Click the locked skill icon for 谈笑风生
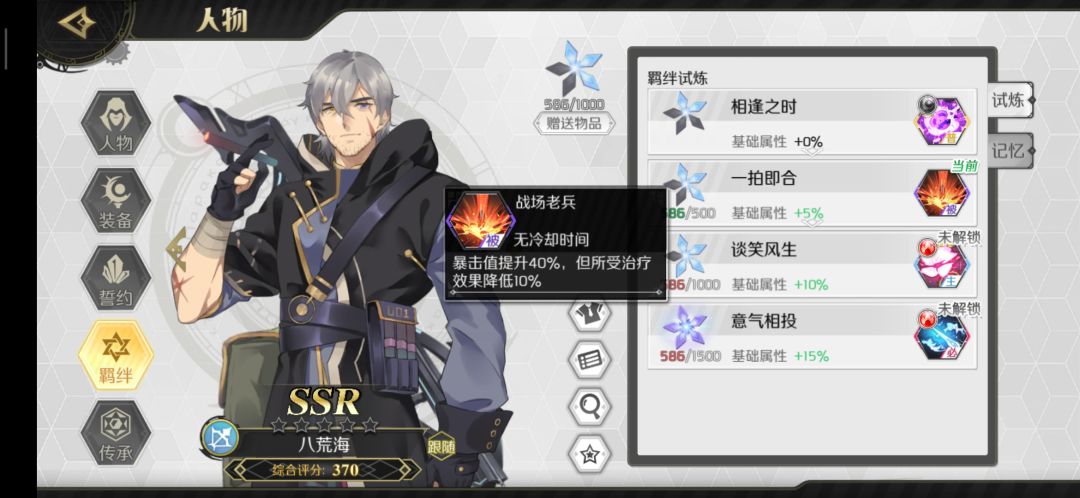This screenshot has height=498, width=1080. tap(942, 265)
